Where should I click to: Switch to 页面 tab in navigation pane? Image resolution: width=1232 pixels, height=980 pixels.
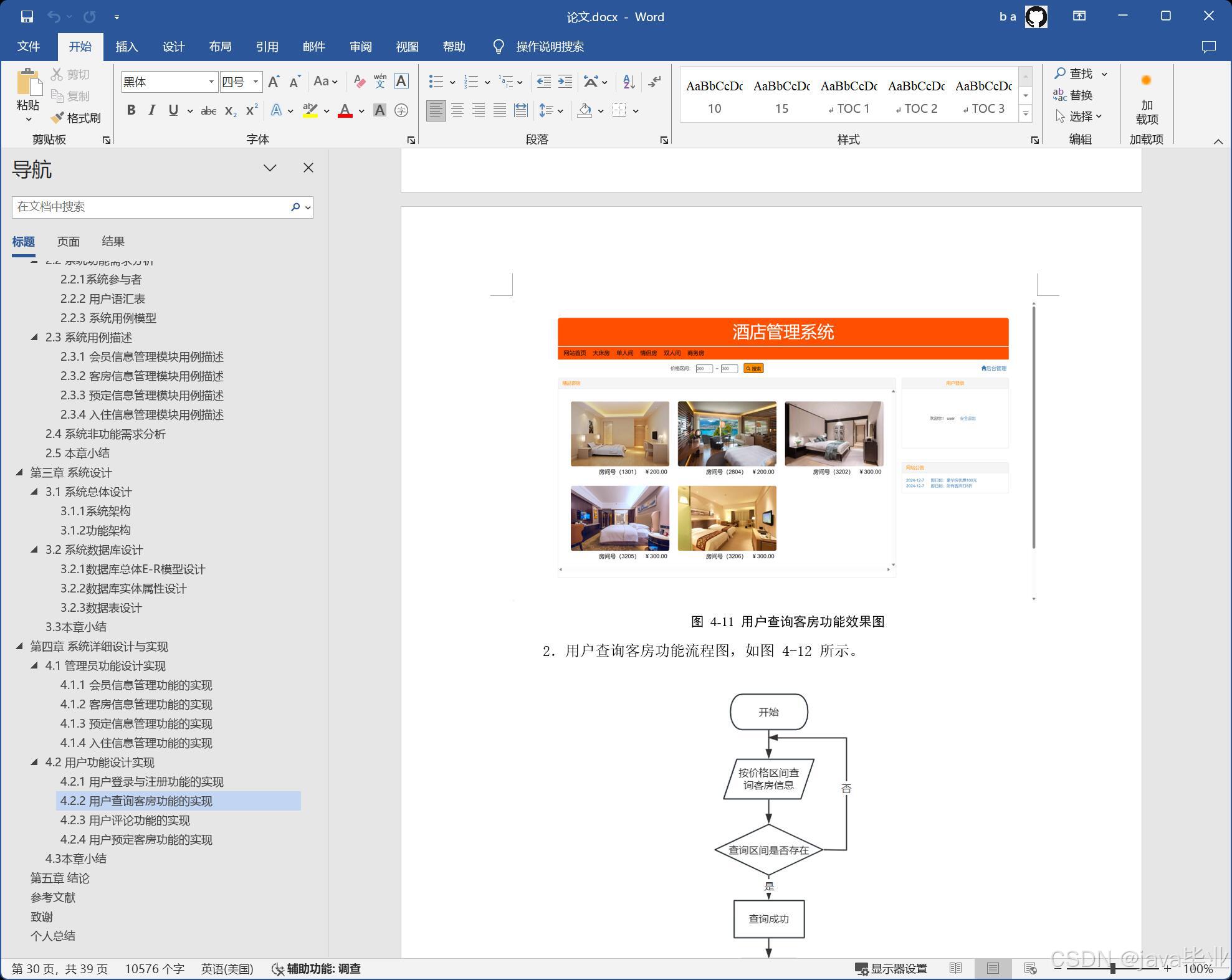(68, 242)
